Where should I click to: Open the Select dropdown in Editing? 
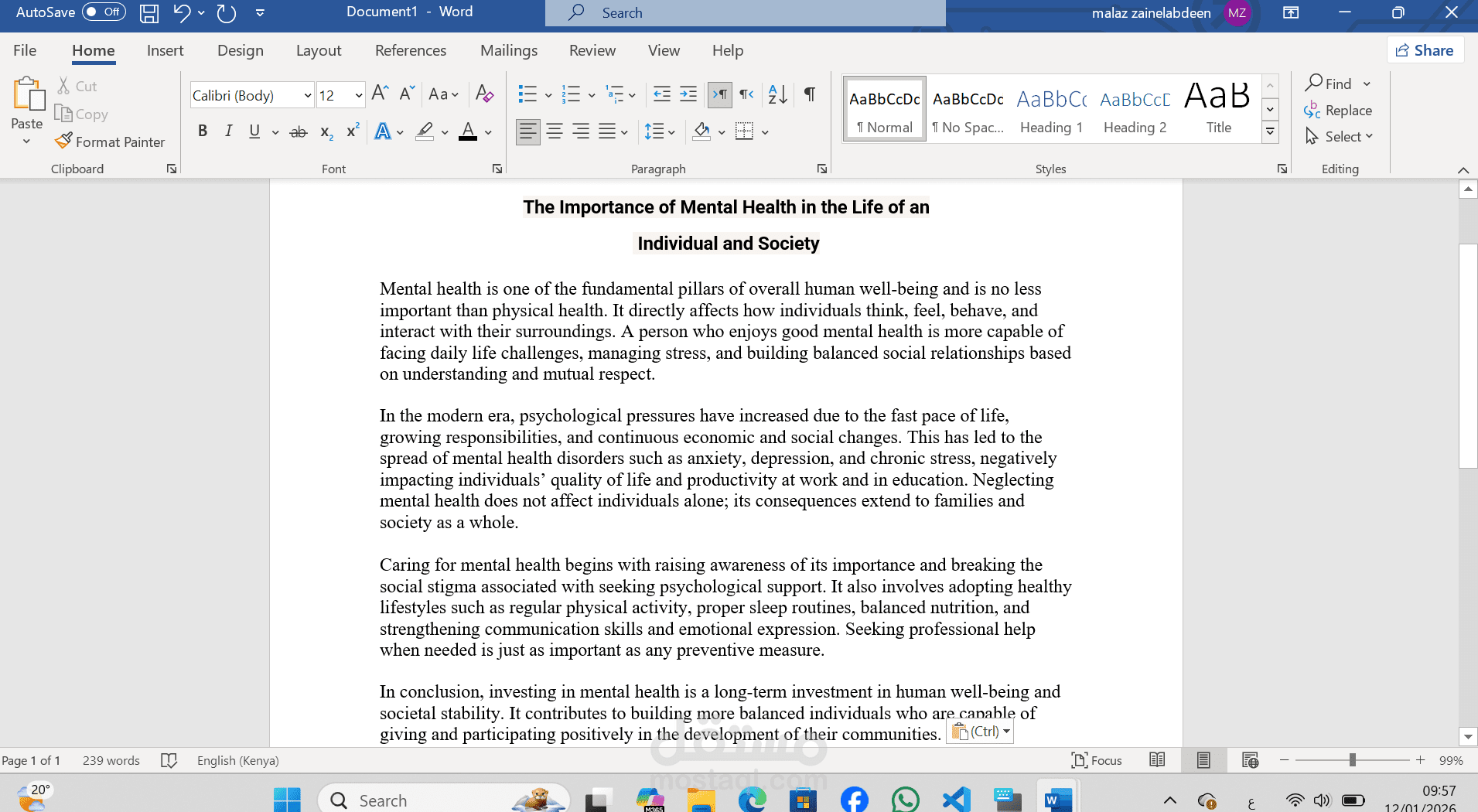1339,137
